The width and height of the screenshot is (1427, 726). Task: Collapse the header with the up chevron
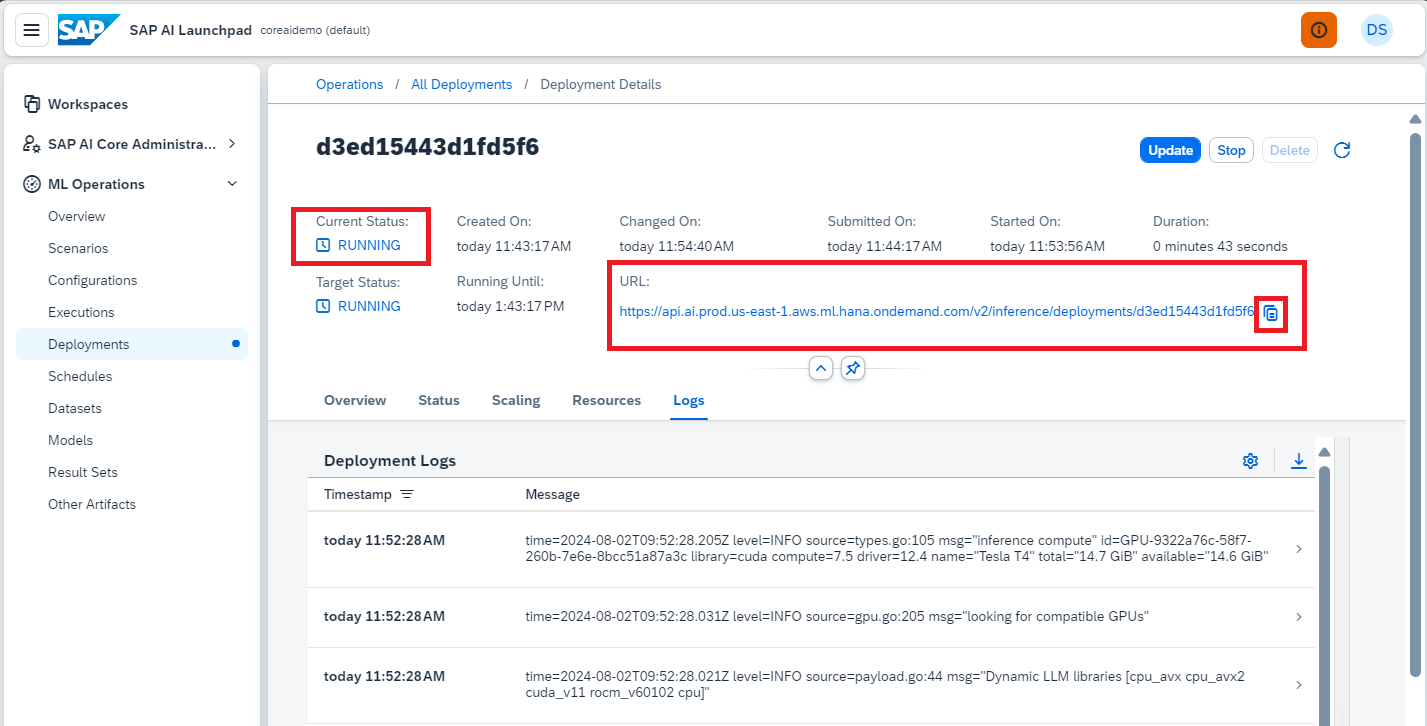click(x=821, y=368)
